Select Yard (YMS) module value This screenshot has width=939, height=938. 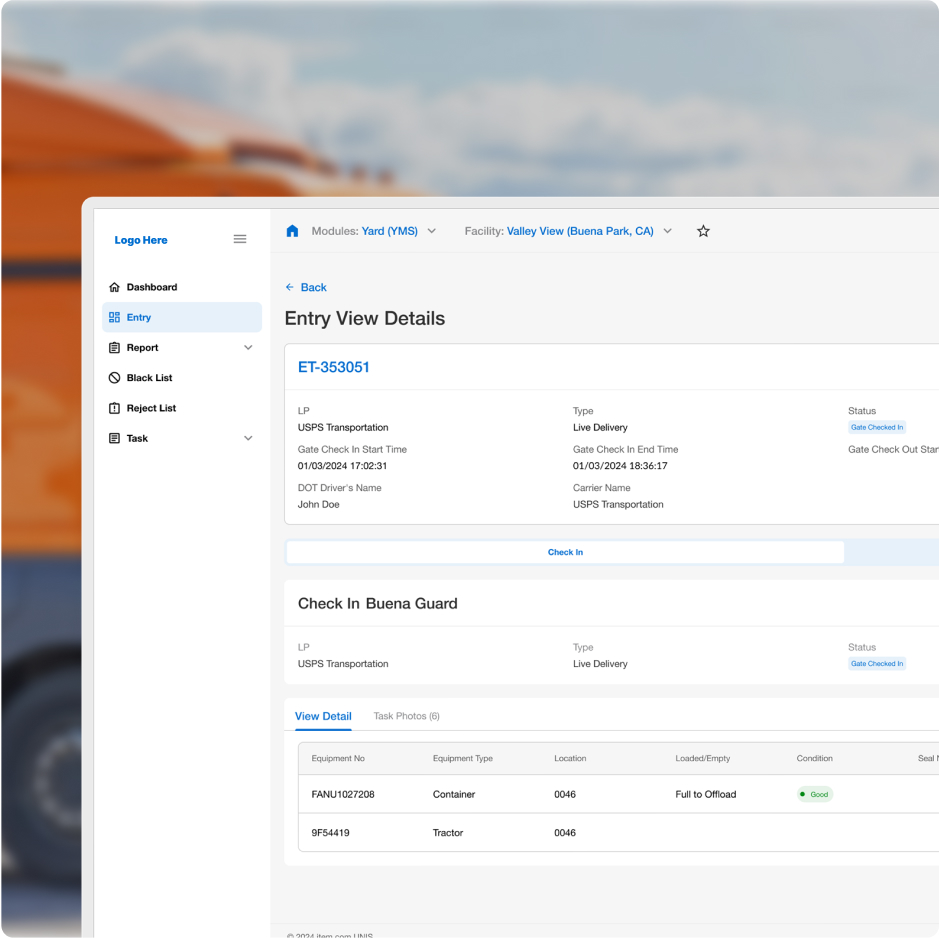pyautogui.click(x=389, y=231)
